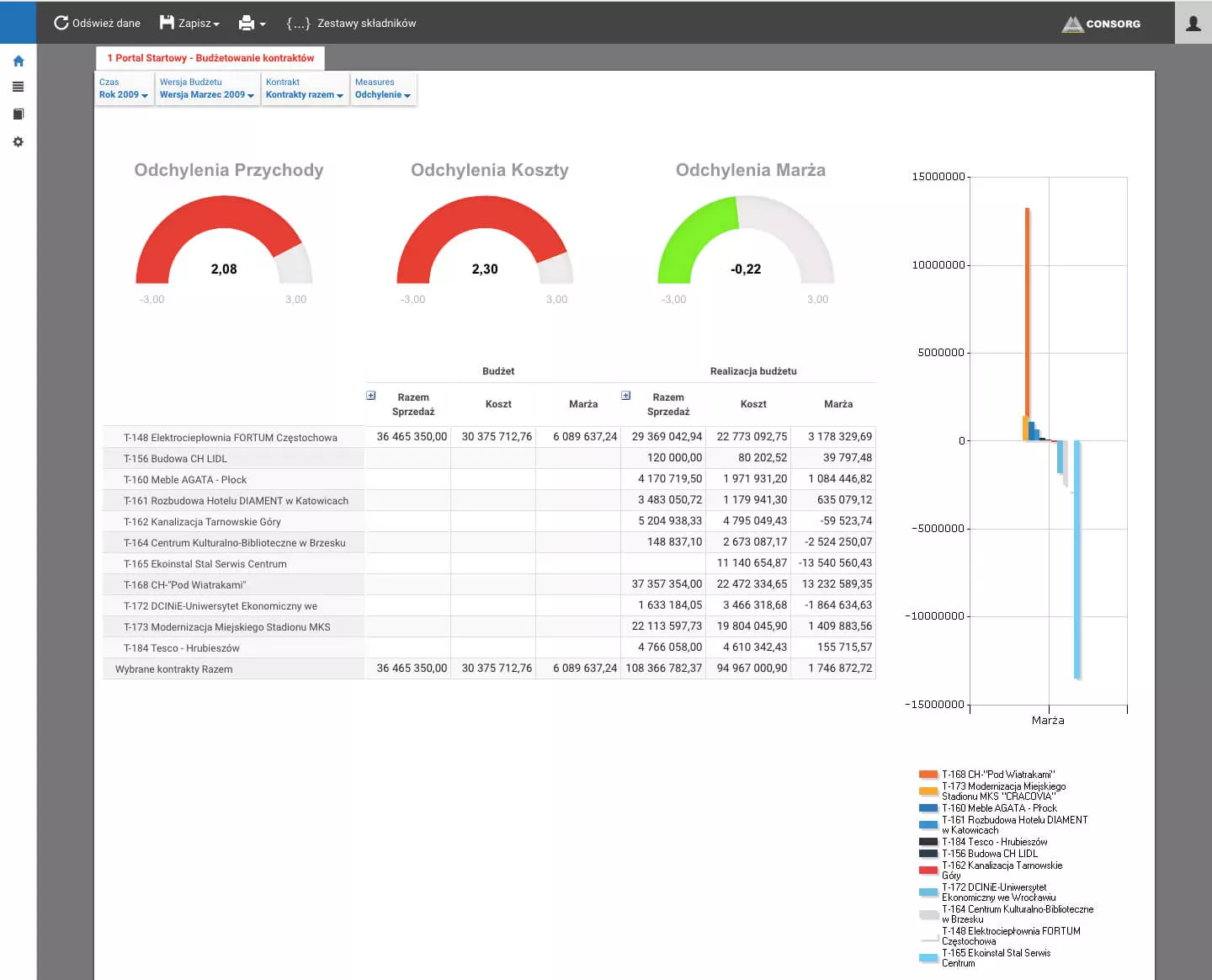Screen dimensions: 1212x980
Task: Click total margin value 1 746 872,72
Action: [840, 668]
